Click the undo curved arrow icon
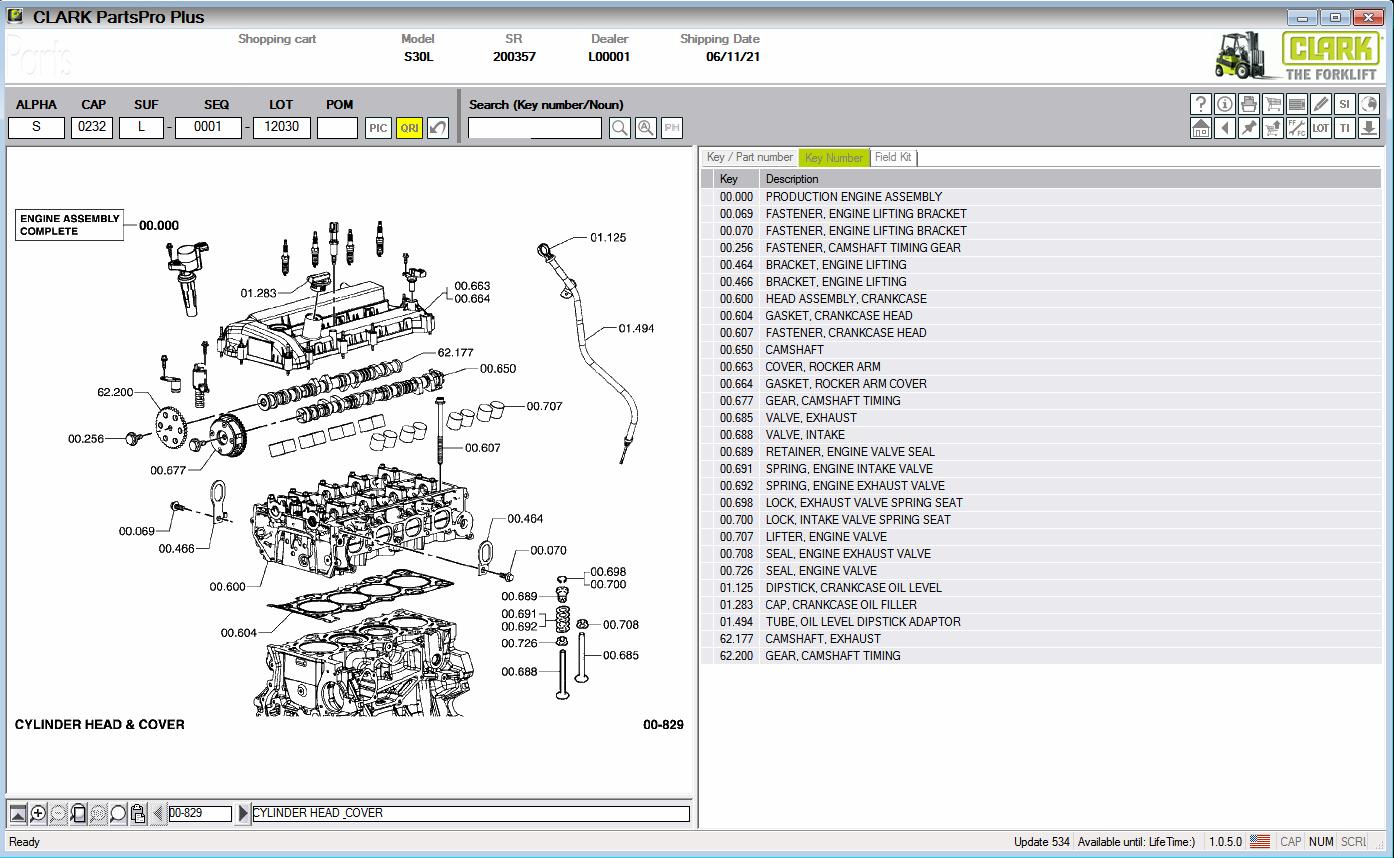Viewport: 1394px width, 858px height. click(438, 128)
